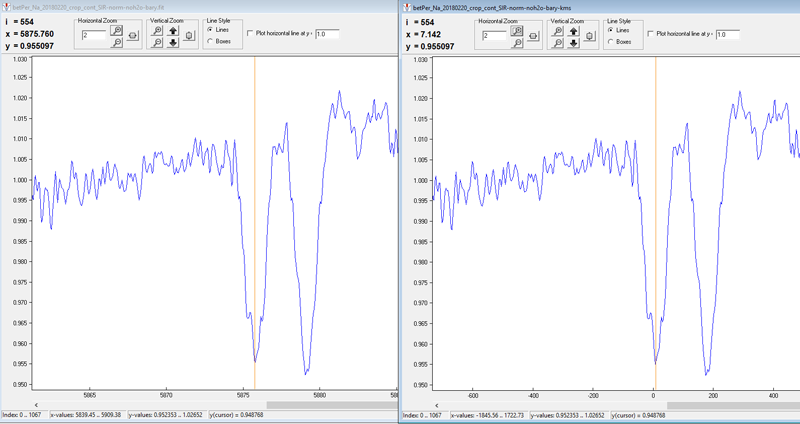Click left scroll arrow under left plot

click(37, 404)
